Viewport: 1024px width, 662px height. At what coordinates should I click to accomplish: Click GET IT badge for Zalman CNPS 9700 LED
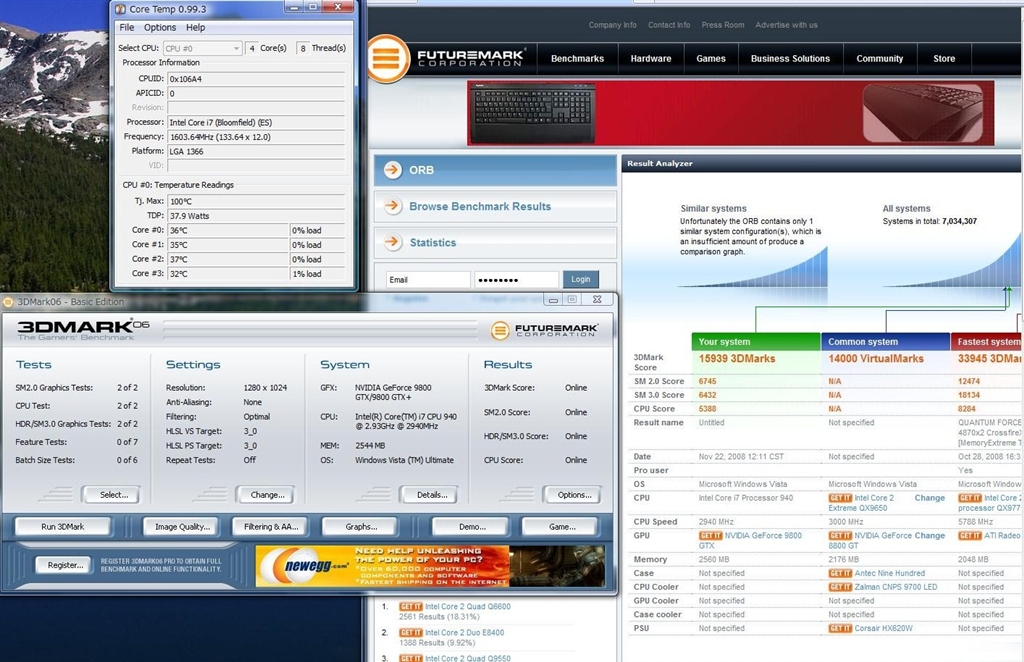(x=840, y=587)
